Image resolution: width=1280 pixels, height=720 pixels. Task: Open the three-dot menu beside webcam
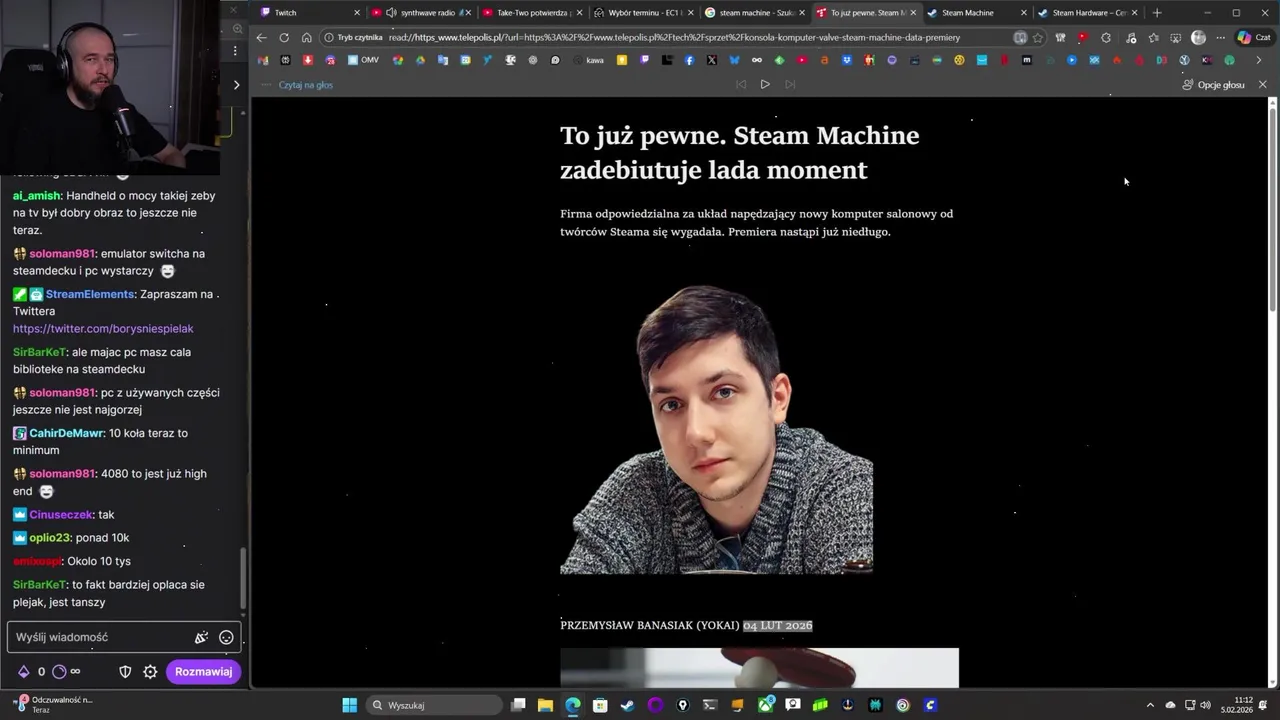236,50
